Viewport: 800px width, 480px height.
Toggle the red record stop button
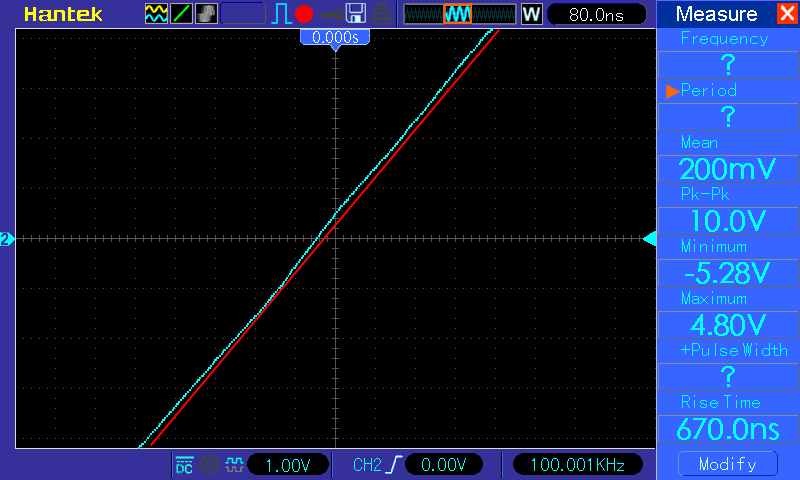[x=304, y=14]
